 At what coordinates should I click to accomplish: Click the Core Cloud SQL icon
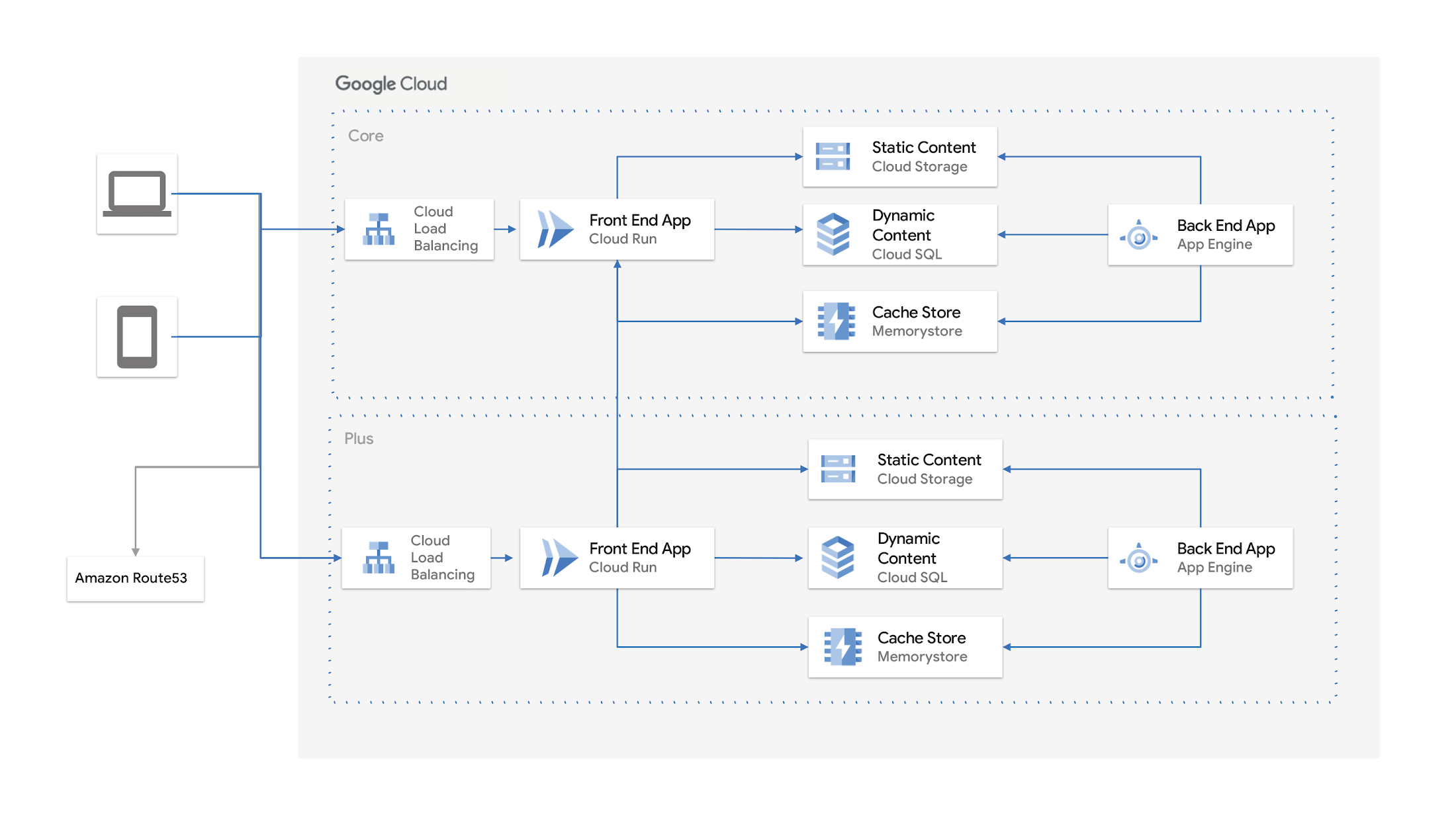tap(833, 234)
